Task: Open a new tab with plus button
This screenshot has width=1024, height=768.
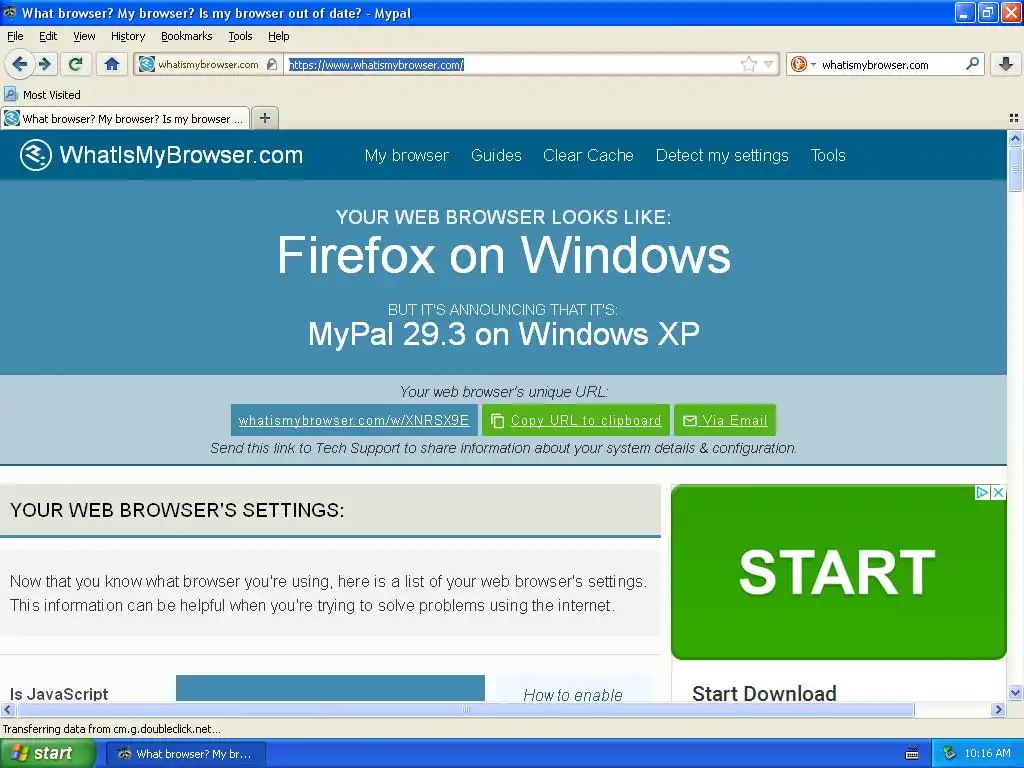Action: pos(264,118)
